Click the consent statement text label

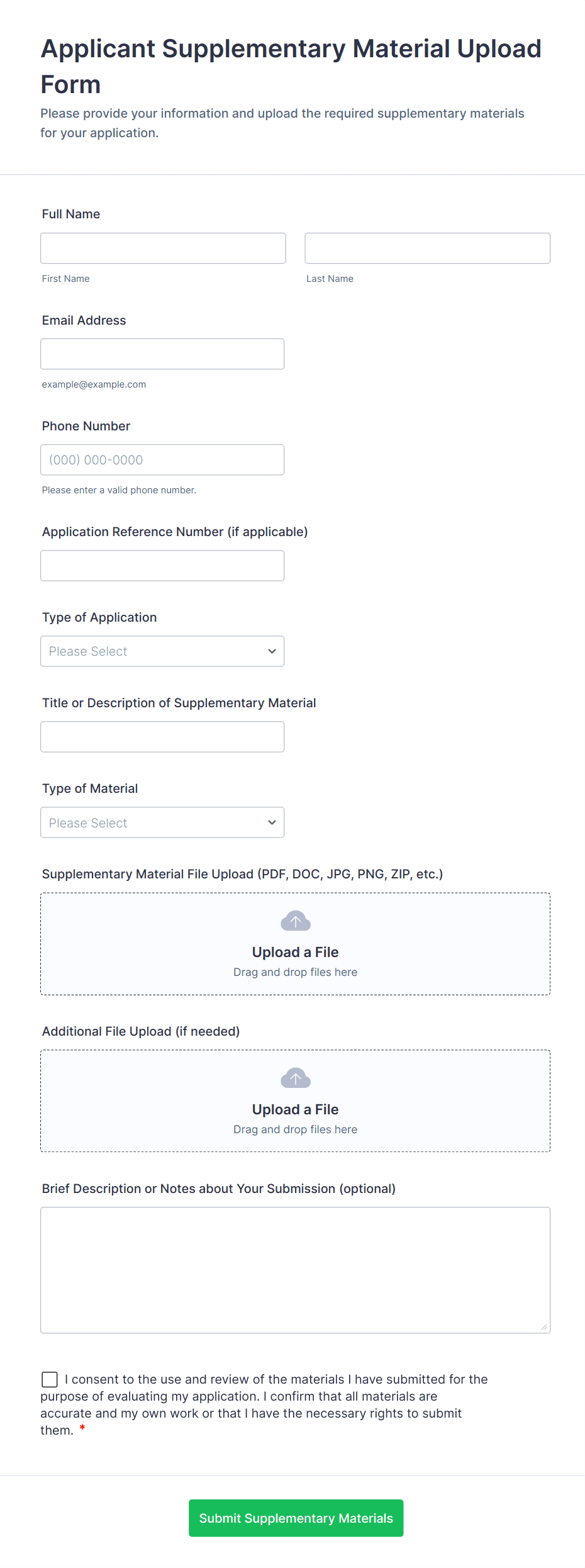tap(264, 1404)
